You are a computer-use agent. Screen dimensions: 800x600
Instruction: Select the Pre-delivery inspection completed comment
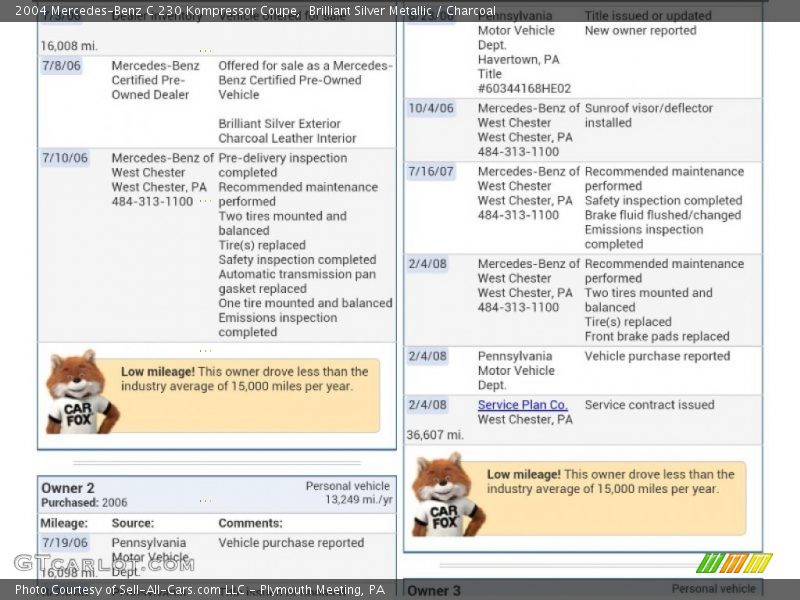tap(283, 165)
